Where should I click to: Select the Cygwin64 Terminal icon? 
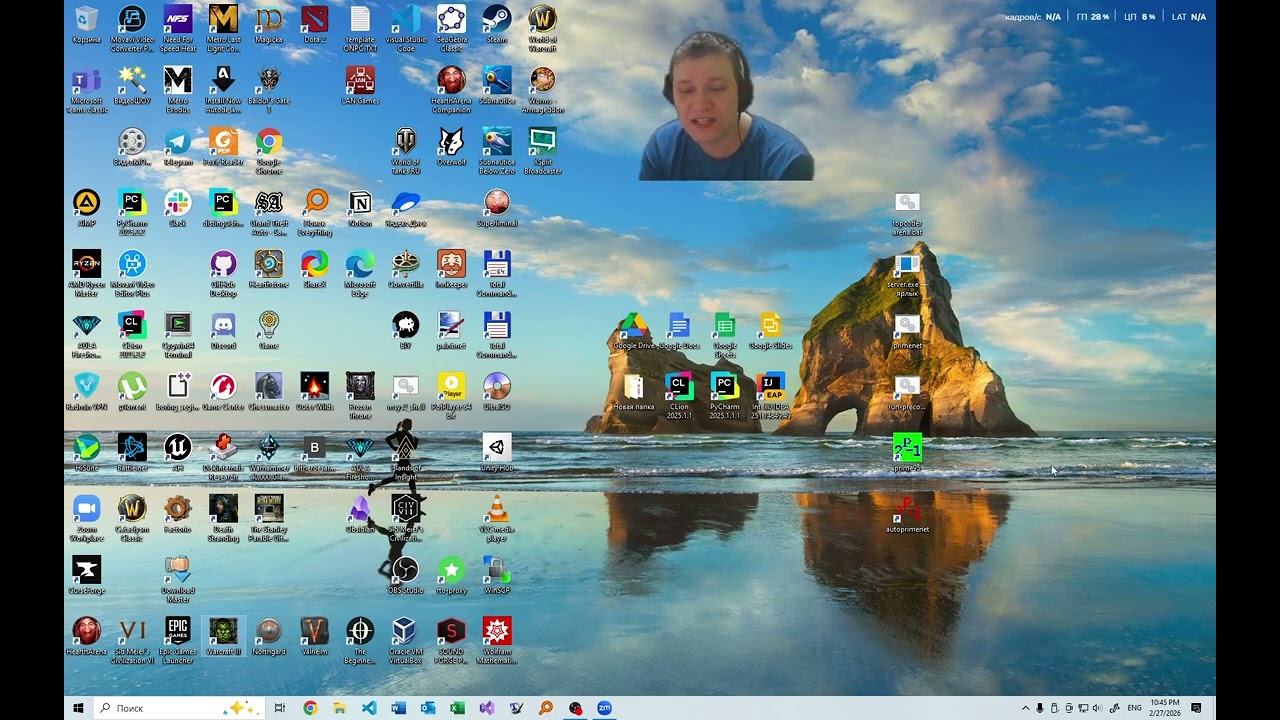pos(178,335)
